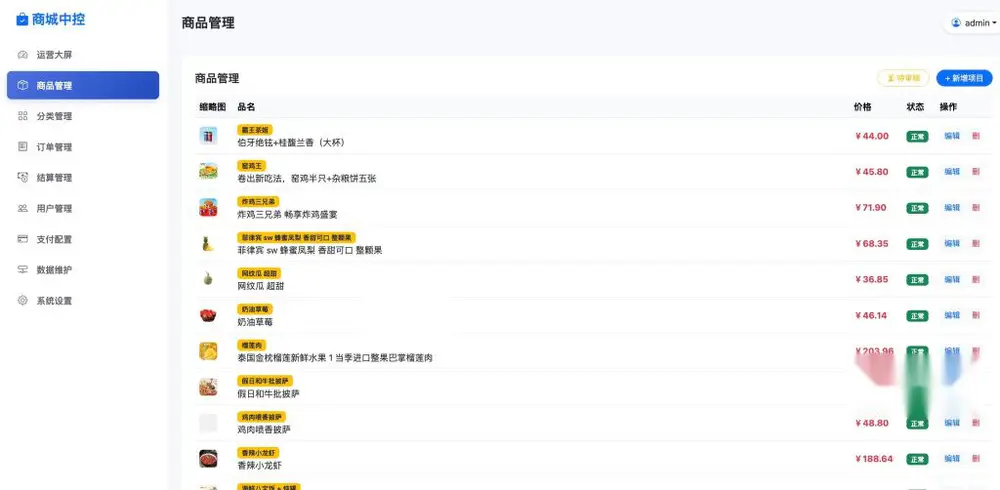Click 正常 status badge of ¥44.00 row

[x=917, y=136]
